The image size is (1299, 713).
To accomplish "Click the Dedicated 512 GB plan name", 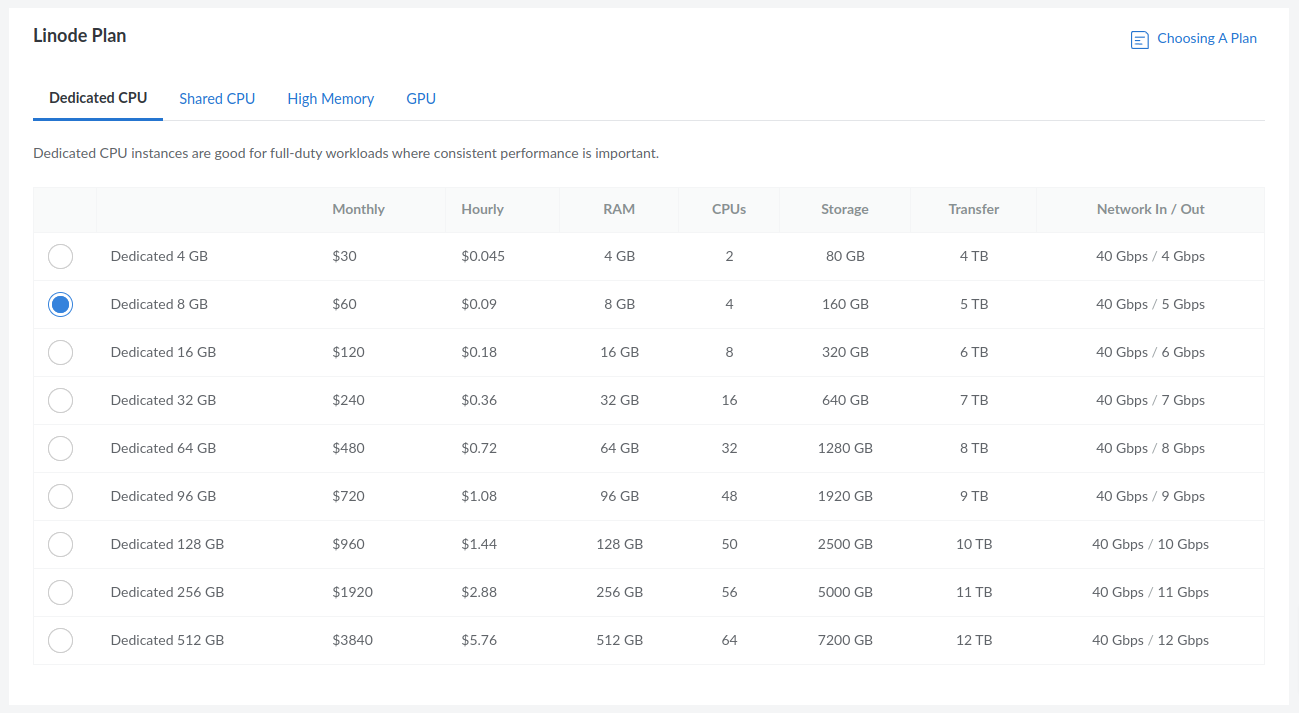I will click(167, 640).
